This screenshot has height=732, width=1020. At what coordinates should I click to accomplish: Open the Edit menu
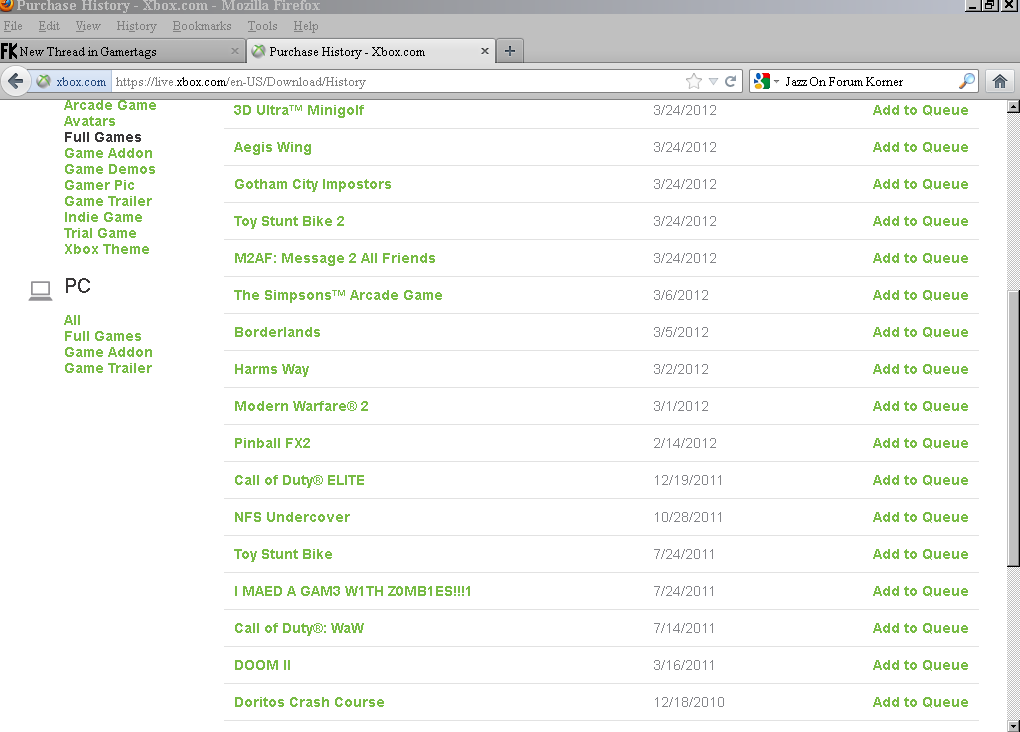[x=49, y=26]
